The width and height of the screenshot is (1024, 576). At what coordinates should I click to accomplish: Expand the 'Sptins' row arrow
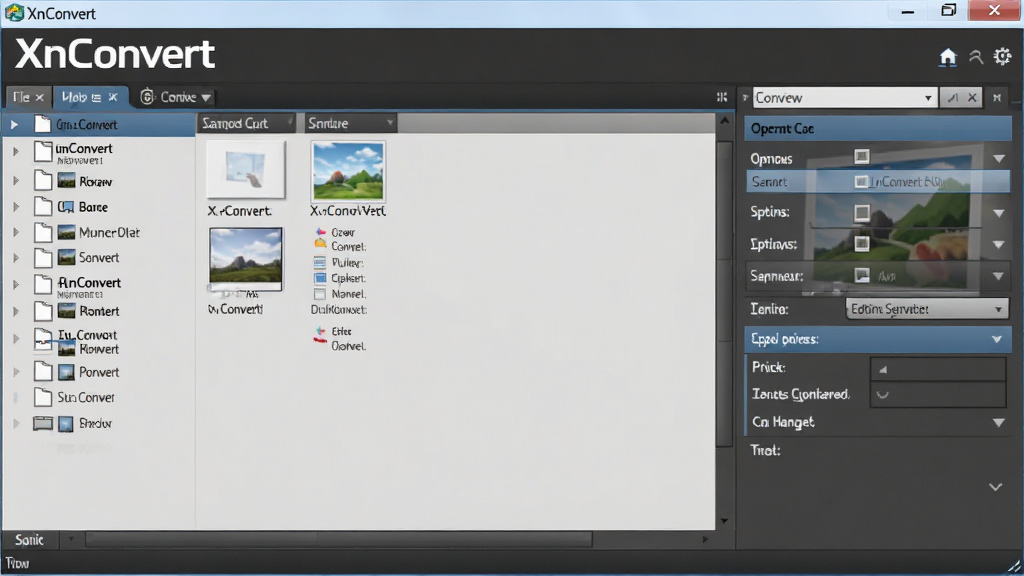[999, 213]
